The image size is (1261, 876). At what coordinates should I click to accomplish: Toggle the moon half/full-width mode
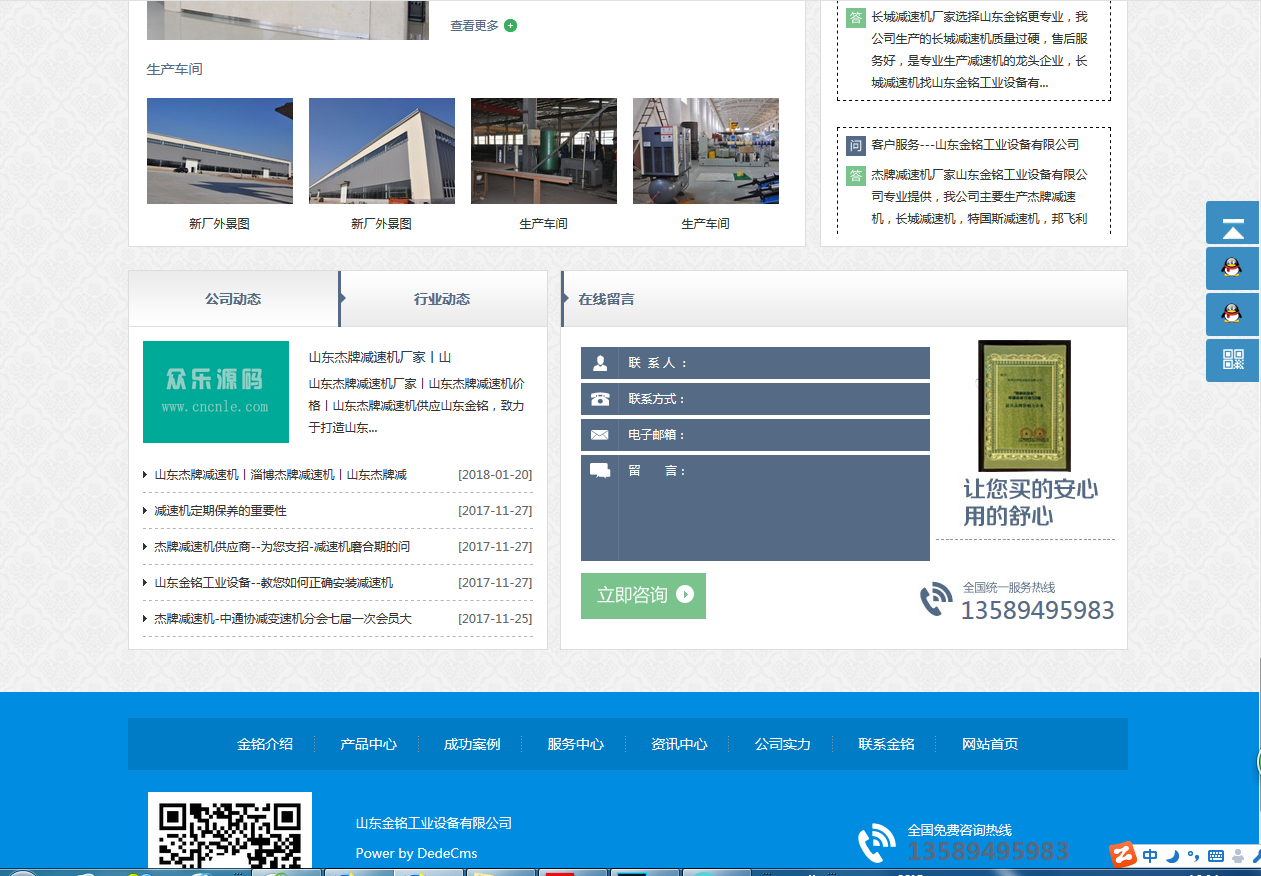coord(1173,856)
